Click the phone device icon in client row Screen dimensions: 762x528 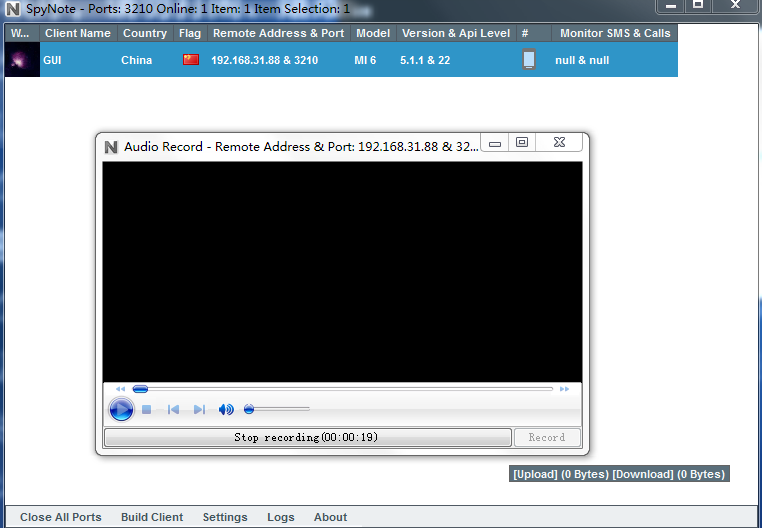pos(529,59)
